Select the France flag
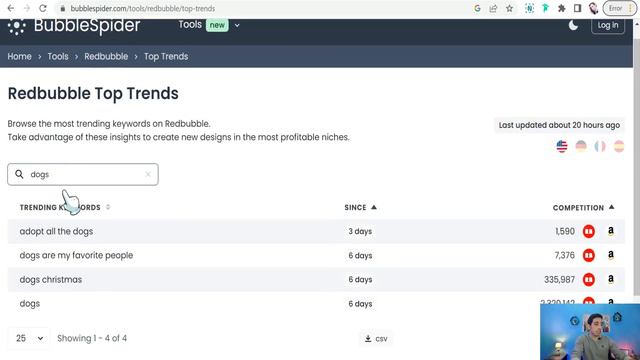 600,146
